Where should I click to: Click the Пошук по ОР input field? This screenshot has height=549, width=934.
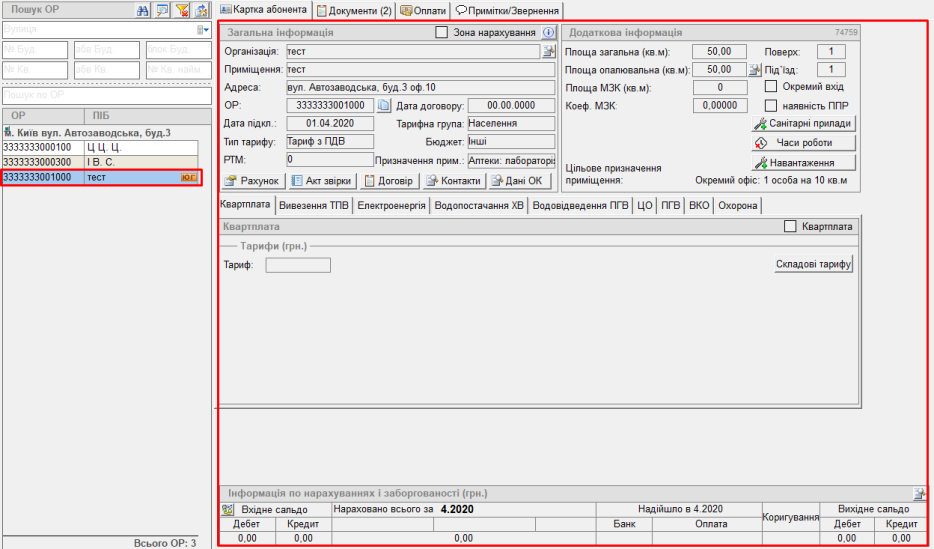click(104, 94)
